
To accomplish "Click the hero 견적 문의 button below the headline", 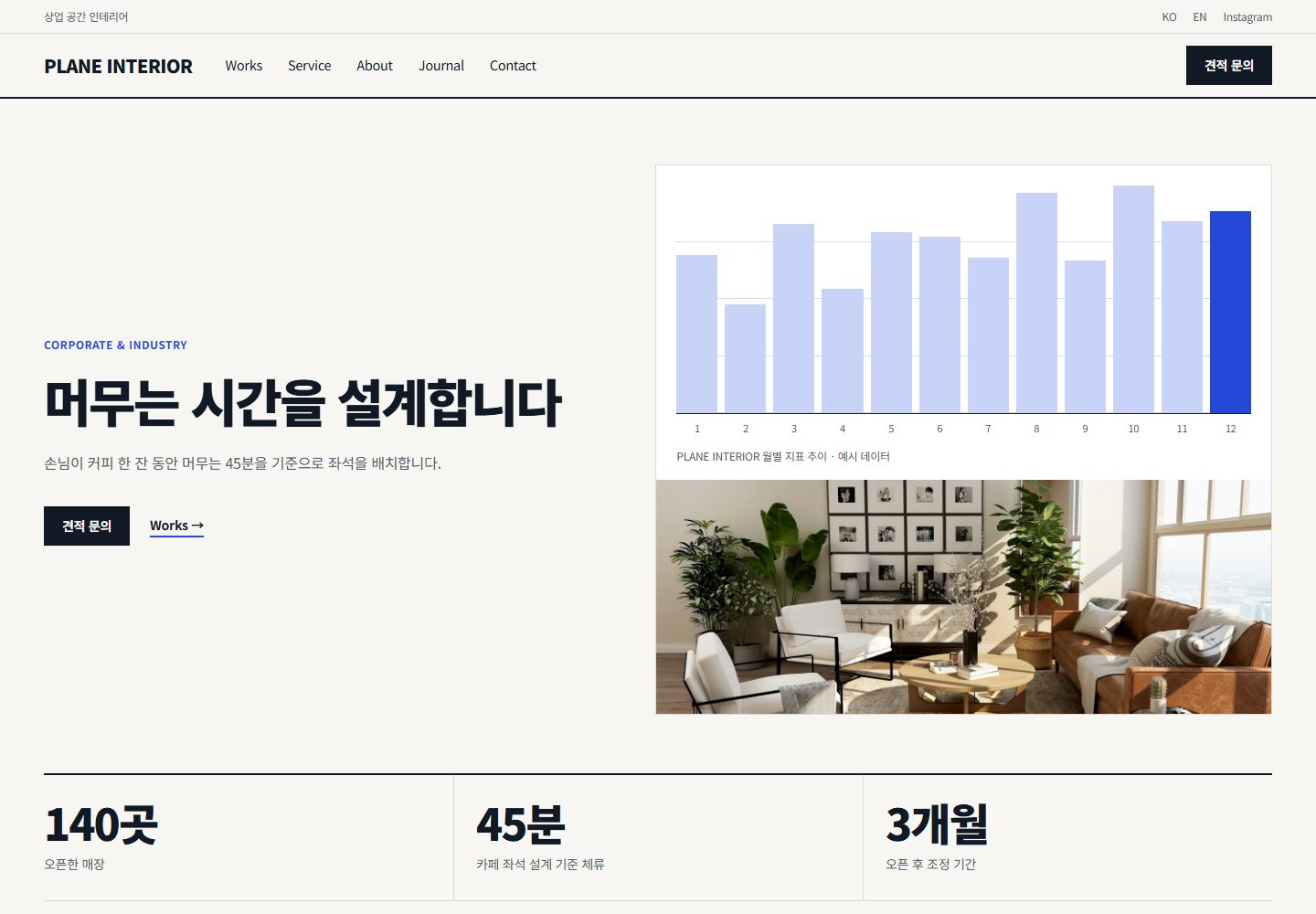I will click(x=87, y=526).
